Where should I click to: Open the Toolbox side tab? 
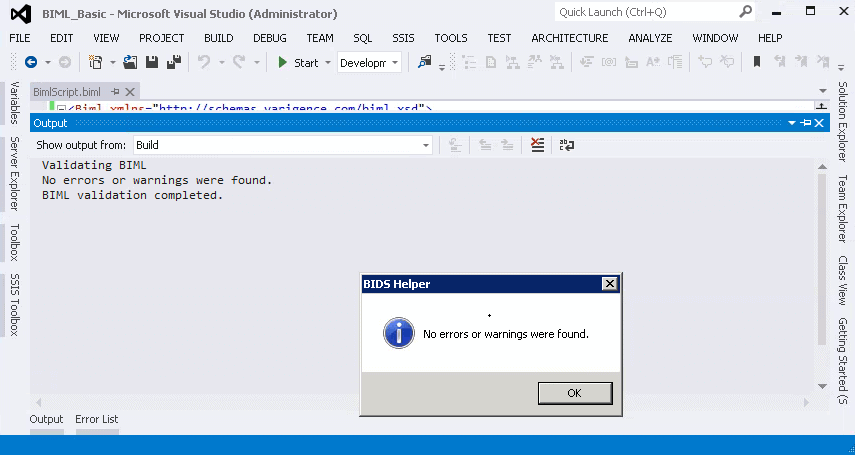click(x=14, y=242)
